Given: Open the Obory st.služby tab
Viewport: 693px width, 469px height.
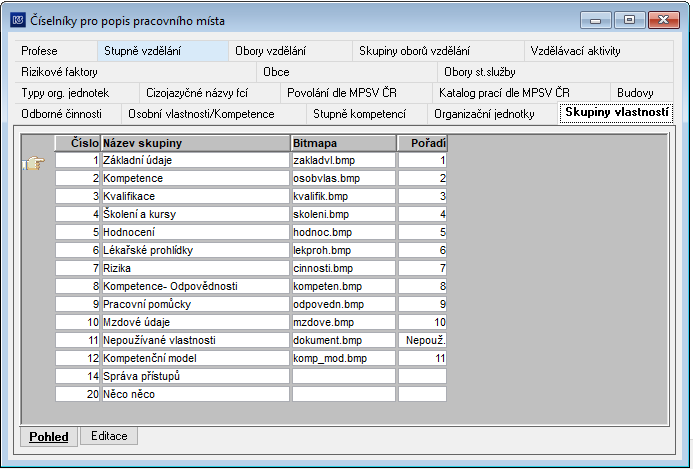Looking at the screenshot, I should click(556, 72).
